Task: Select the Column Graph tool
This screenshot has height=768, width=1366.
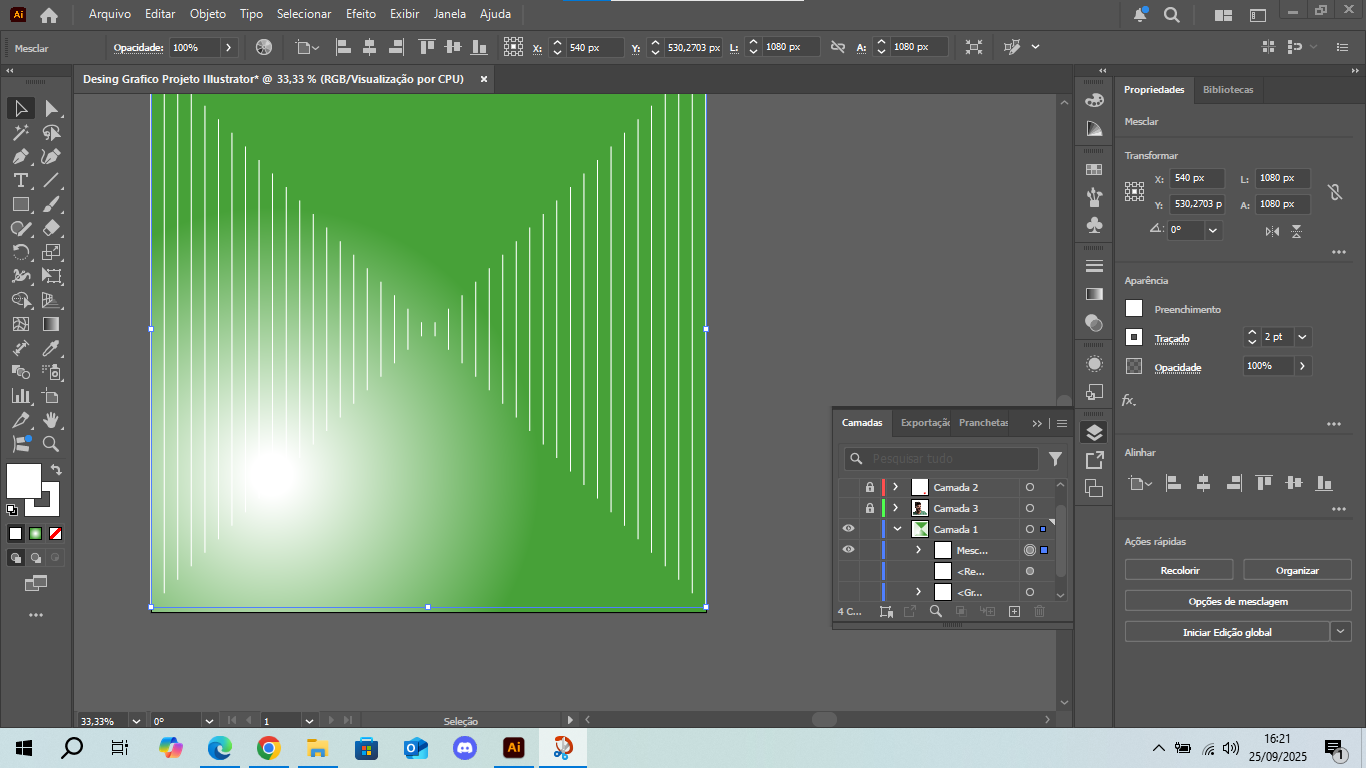Action: pyautogui.click(x=21, y=396)
